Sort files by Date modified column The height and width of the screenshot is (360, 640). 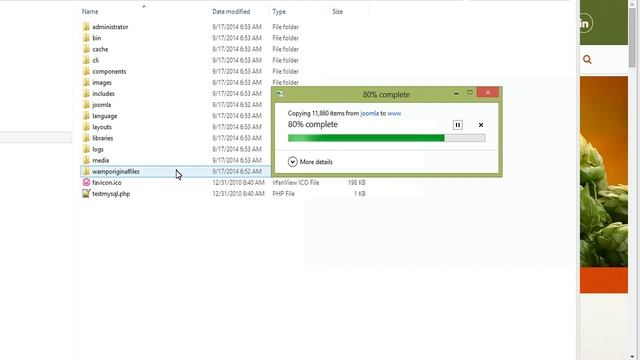point(231,12)
